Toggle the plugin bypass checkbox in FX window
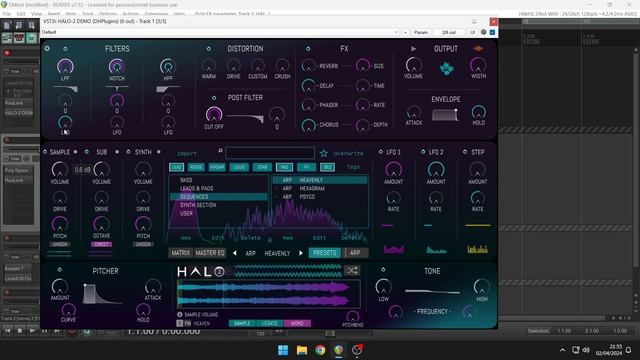Image resolution: width=640 pixels, height=360 pixels. pyautogui.click(x=492, y=32)
